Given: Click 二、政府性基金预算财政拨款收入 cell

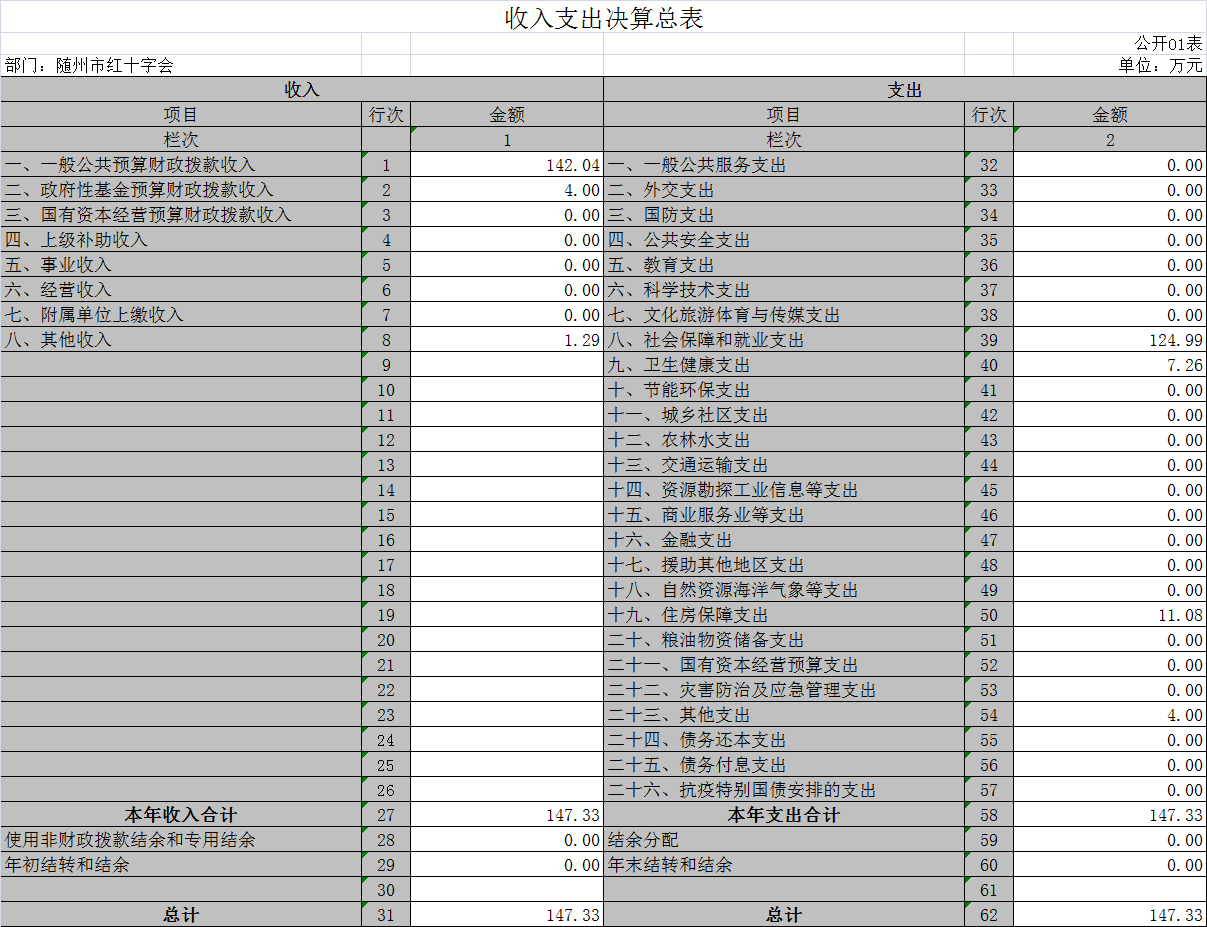Looking at the screenshot, I should tap(181, 190).
